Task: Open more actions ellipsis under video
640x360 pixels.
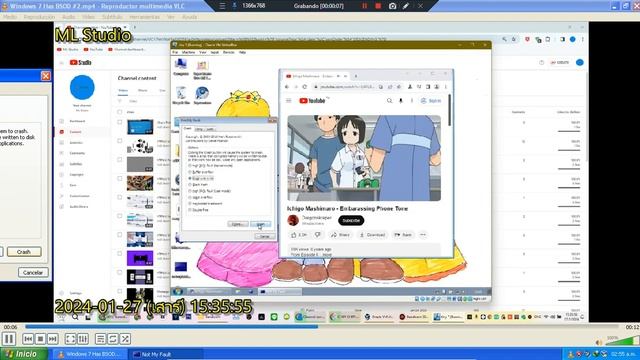Action: [x=423, y=235]
